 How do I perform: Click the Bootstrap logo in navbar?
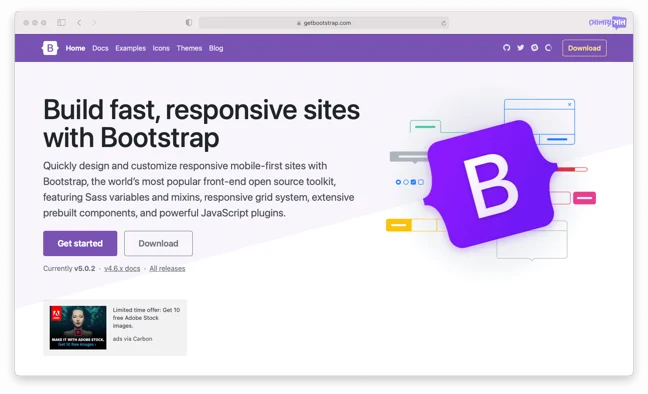50,48
